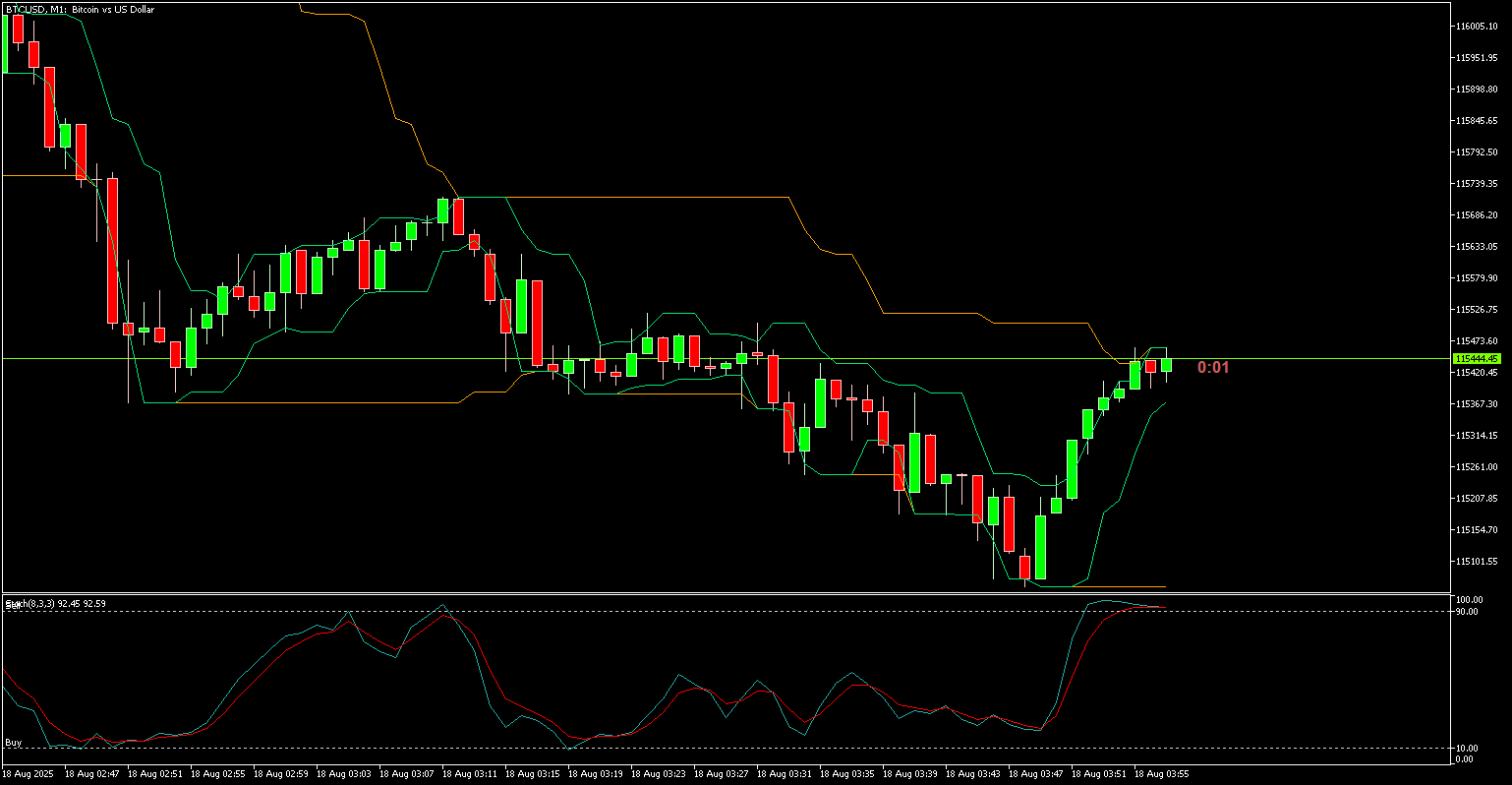
Task: Click the red 0:01 candle countdown timer
Action: click(1213, 368)
